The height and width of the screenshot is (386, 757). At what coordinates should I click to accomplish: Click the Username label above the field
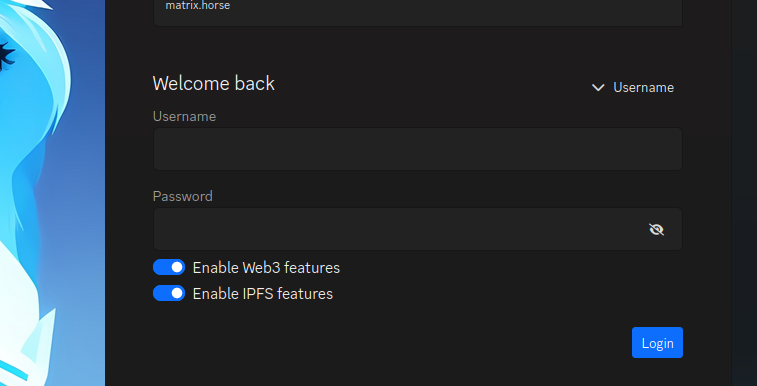pyautogui.click(x=184, y=116)
